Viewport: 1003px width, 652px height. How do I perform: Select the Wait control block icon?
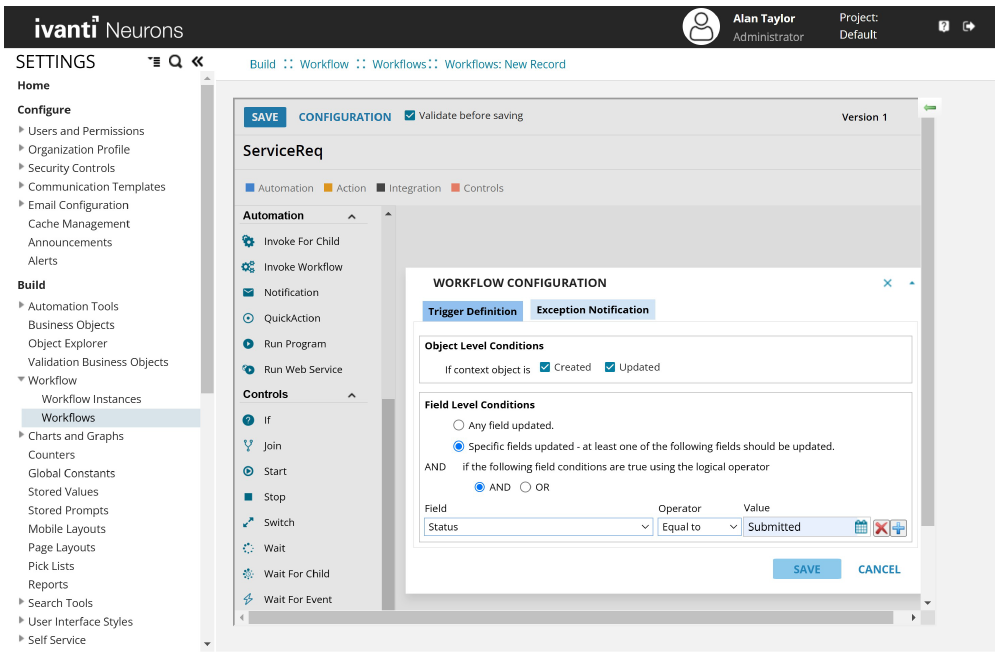(248, 548)
